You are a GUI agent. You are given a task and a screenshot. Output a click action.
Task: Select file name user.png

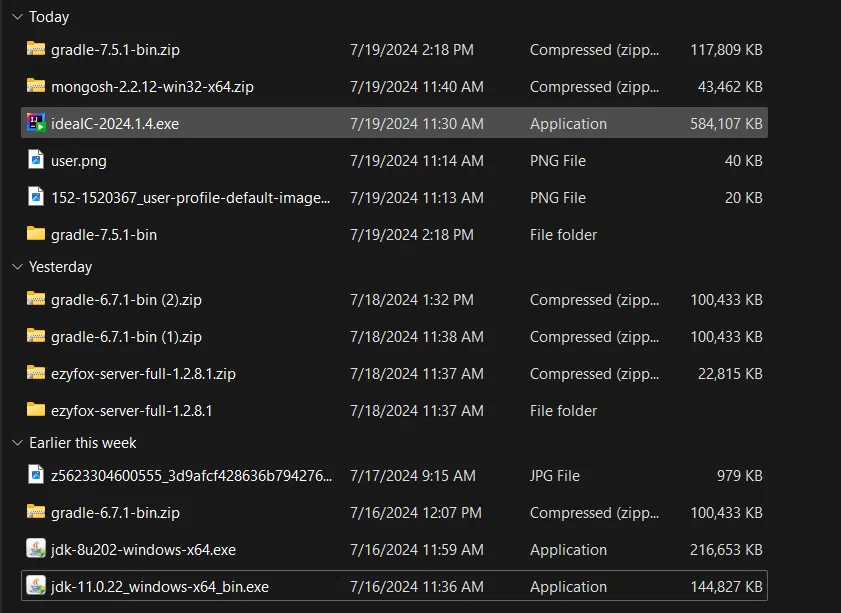click(79, 161)
